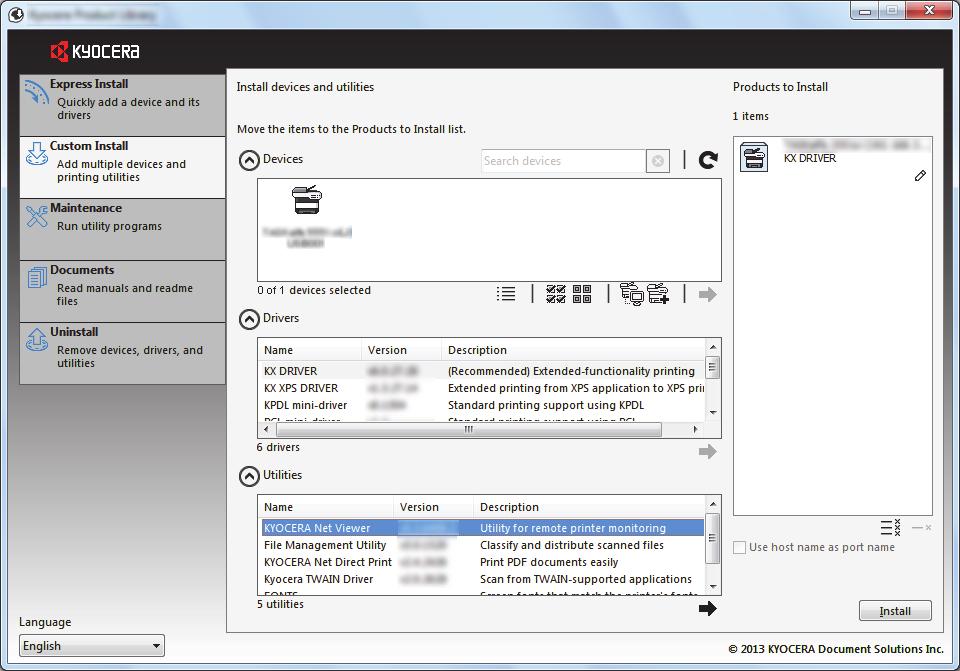Screen dimensions: 960x671
Task: Select File Management Utility row
Action: (x=482, y=545)
